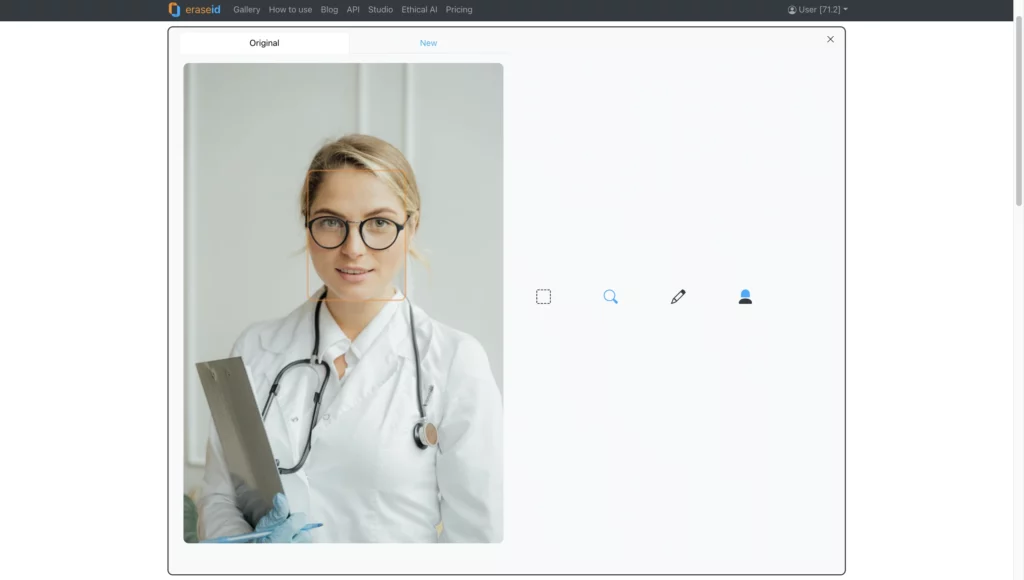Click the eraseid logo

click(x=193, y=9)
